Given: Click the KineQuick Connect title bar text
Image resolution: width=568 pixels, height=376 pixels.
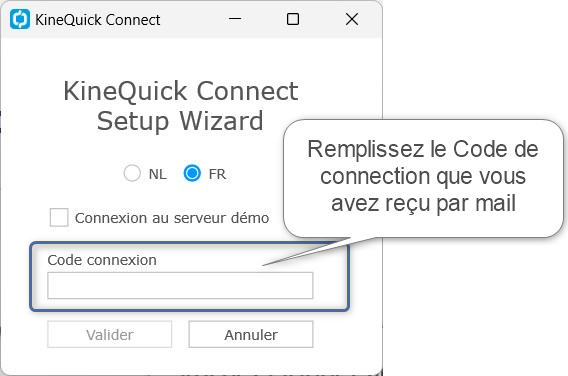Looking at the screenshot, I should coord(97,20).
